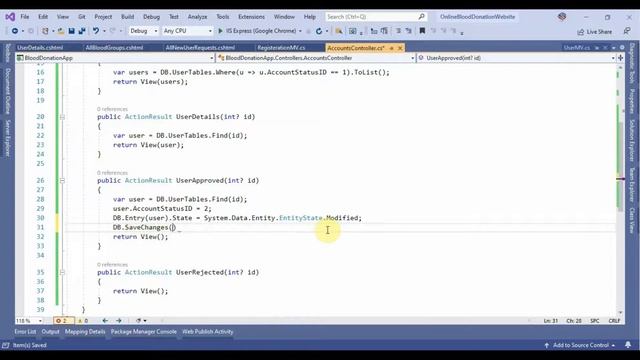Open the UserMV.cs preview tab

pyautogui.click(x=576, y=48)
